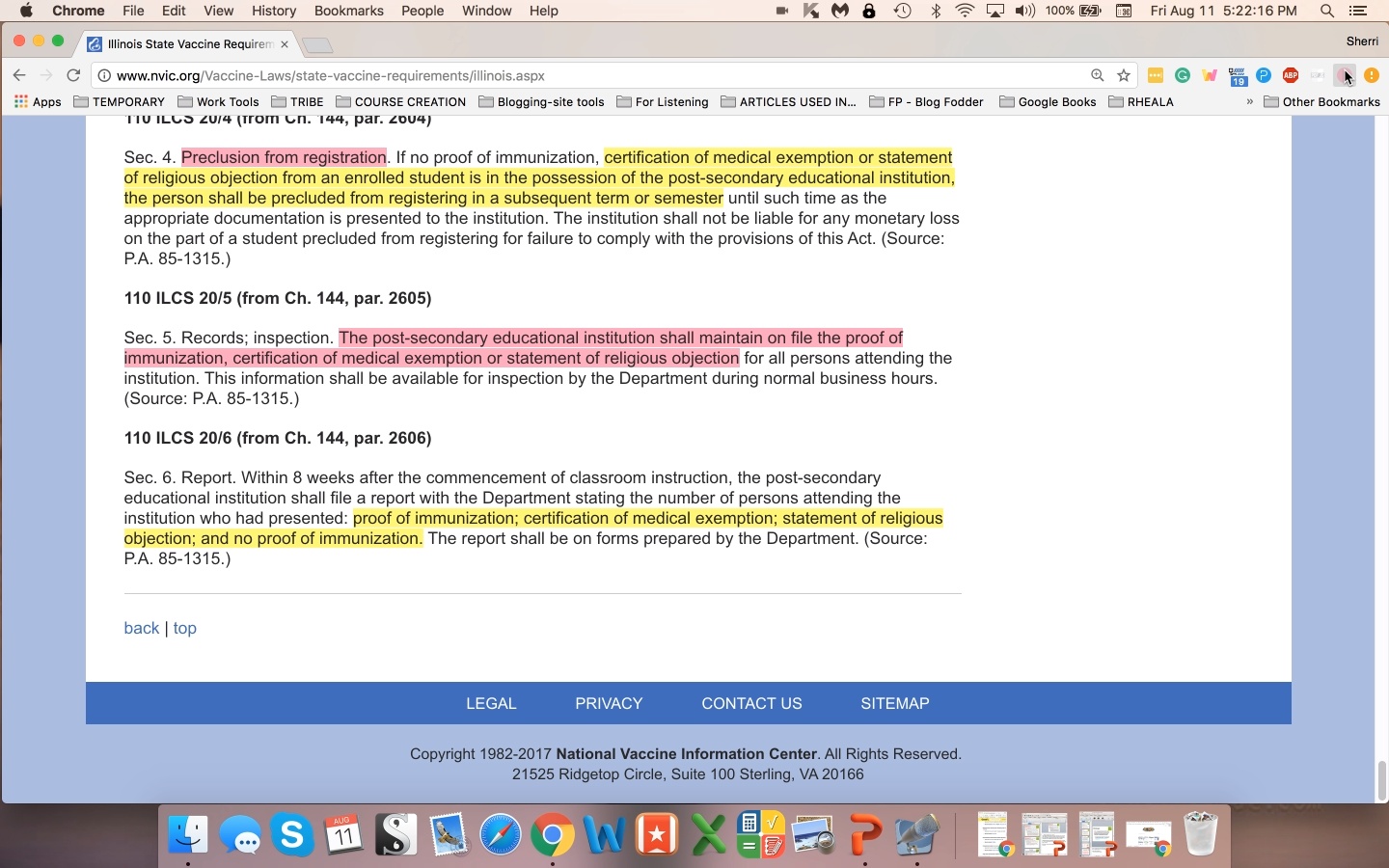
Task: Open the PRIVACY footer link
Action: 609,703
